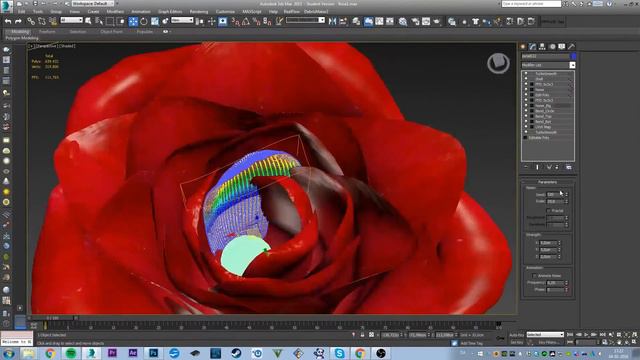Activate the Select and Rotate tool
The width and height of the screenshot is (640, 360).
[x=144, y=21]
